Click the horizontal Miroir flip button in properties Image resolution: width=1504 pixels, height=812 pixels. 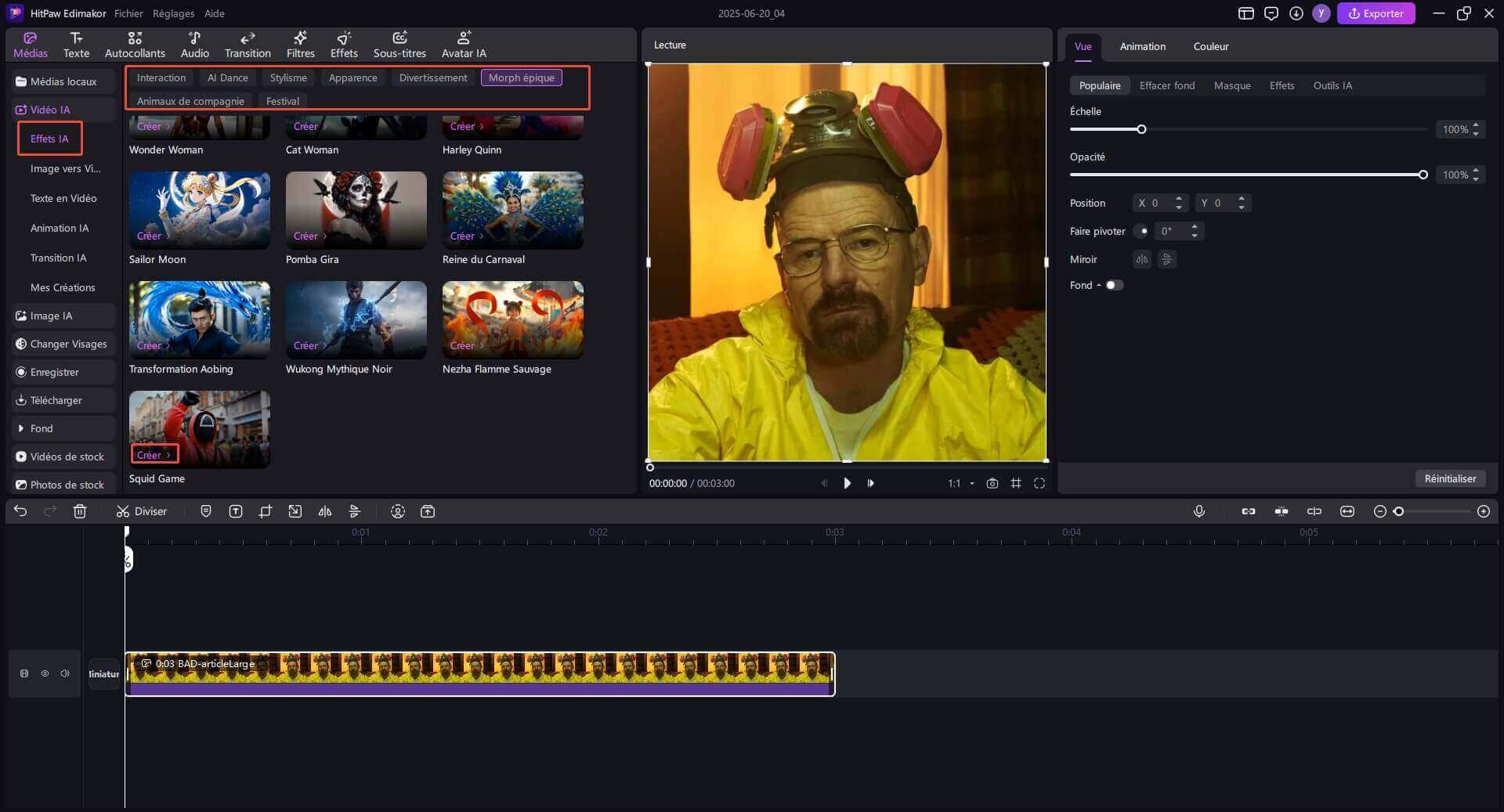1142,259
